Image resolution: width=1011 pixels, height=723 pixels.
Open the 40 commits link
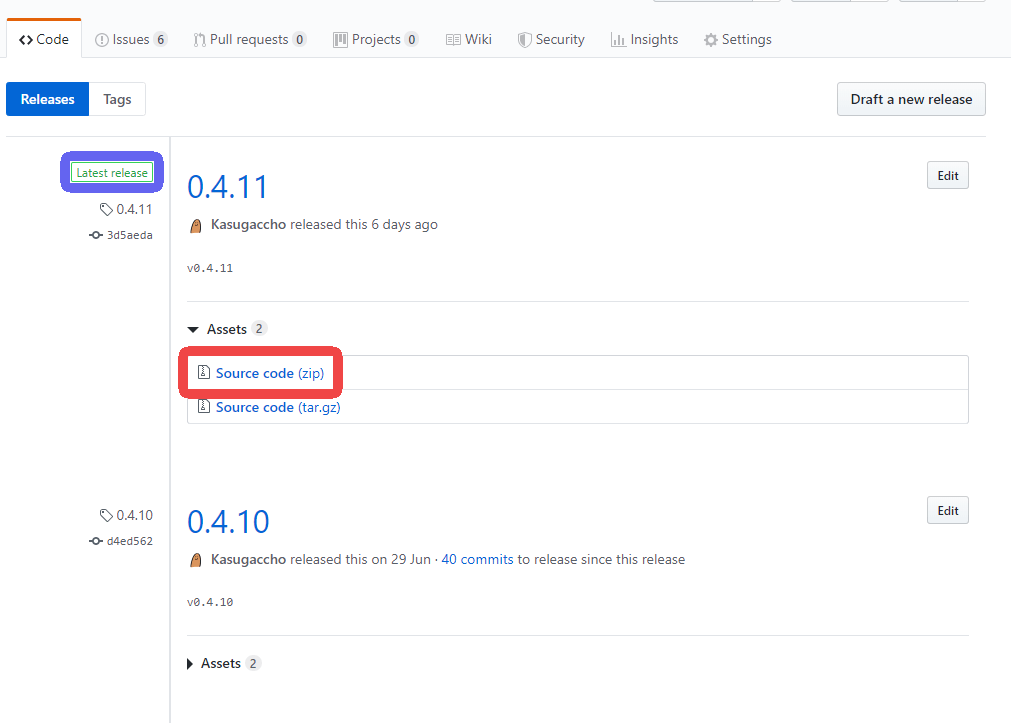[x=477, y=559]
